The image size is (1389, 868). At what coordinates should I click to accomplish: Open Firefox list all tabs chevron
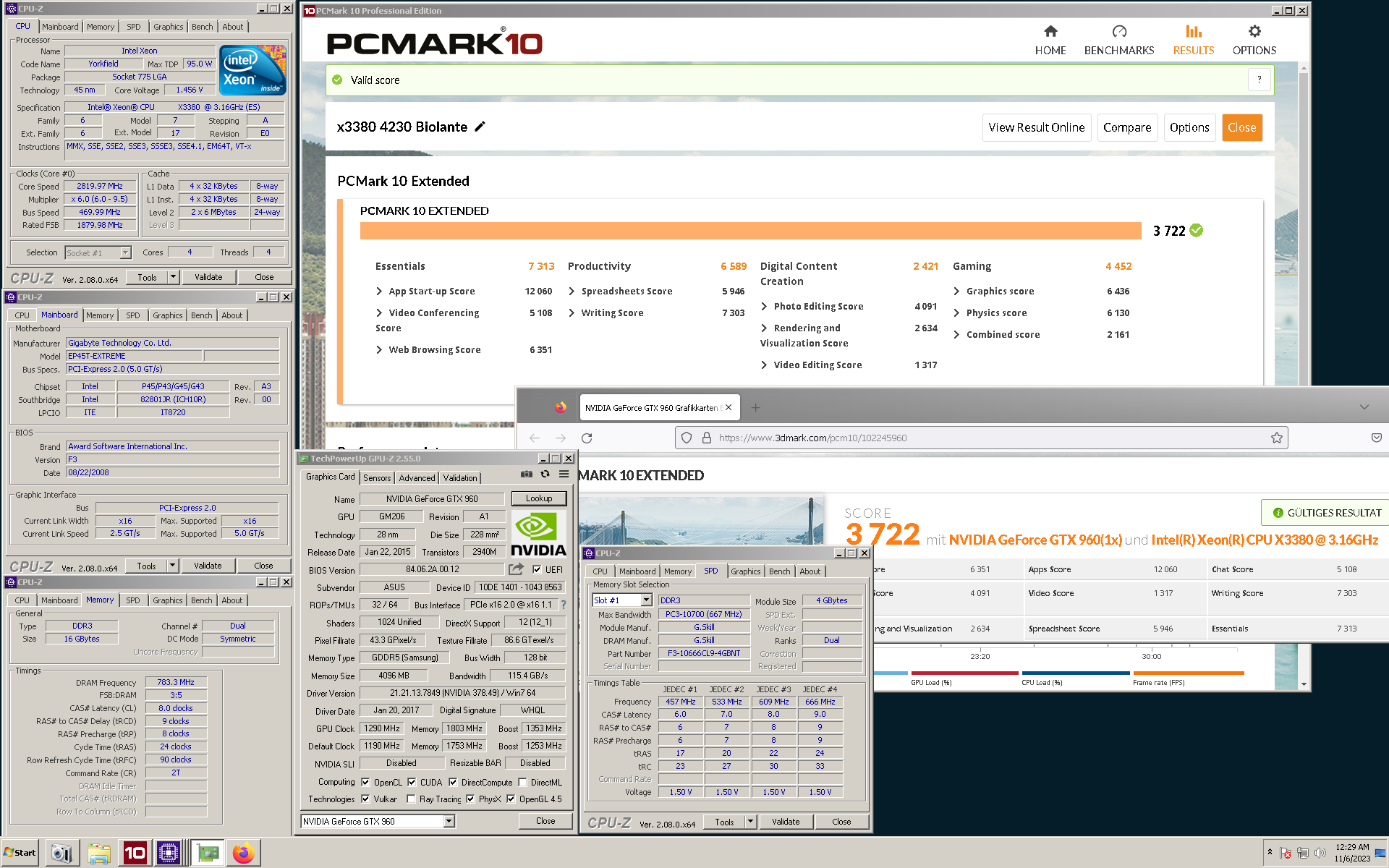1364,407
